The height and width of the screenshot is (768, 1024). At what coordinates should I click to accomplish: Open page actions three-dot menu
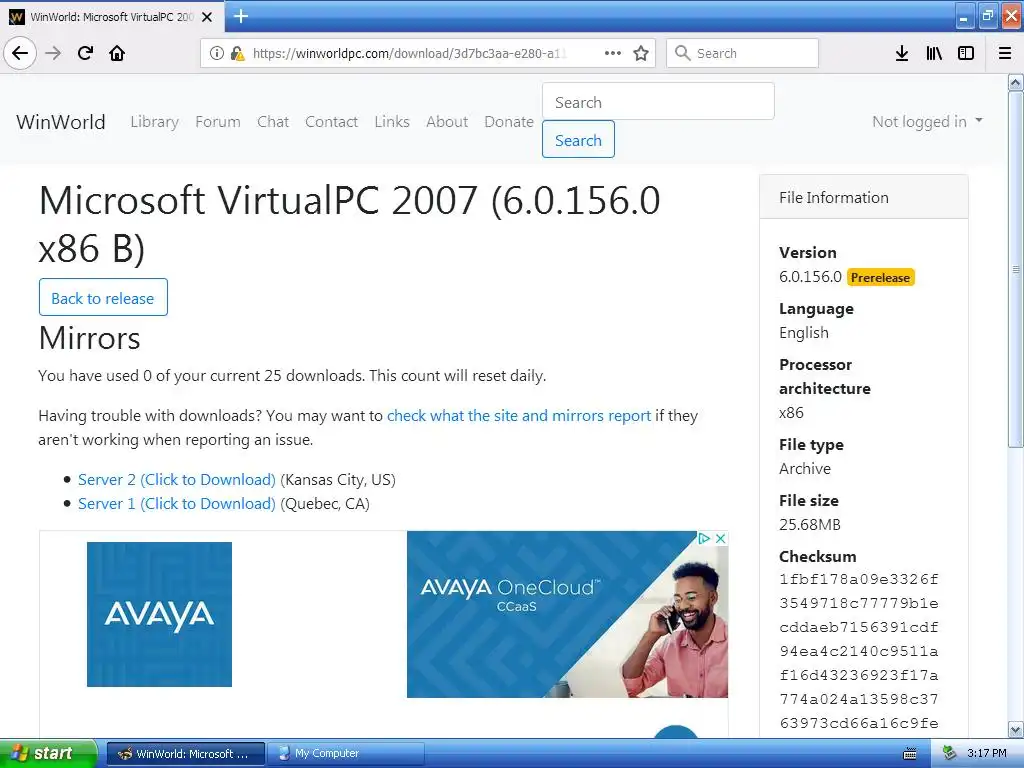(613, 53)
